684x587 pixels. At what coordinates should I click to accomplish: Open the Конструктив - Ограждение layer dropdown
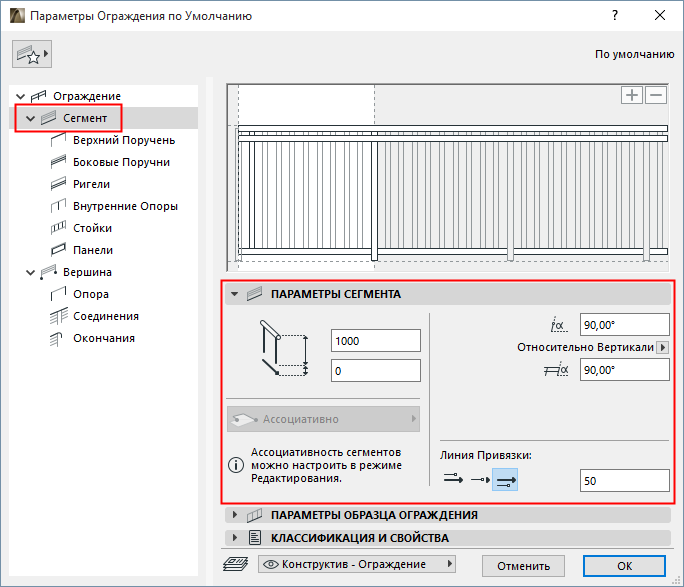coord(357,564)
